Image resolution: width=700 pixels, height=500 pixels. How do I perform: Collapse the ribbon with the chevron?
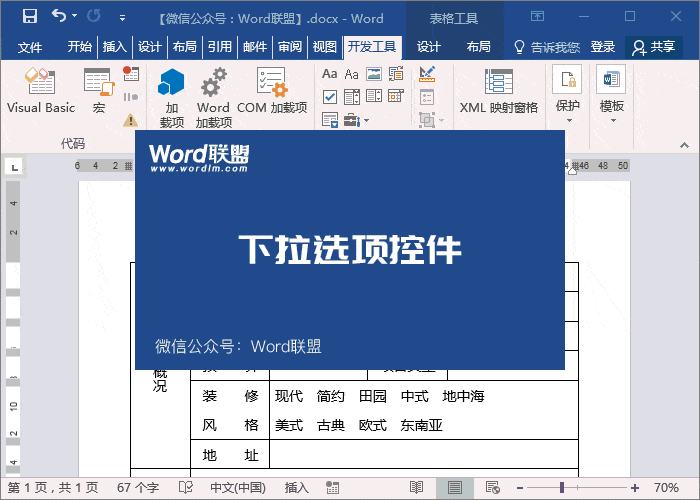(684, 145)
